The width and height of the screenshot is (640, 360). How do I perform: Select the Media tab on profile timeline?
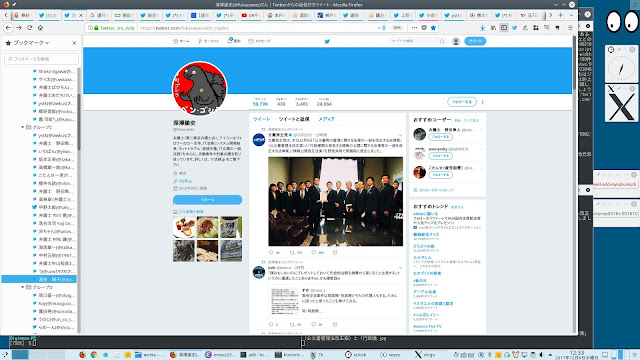(x=327, y=119)
